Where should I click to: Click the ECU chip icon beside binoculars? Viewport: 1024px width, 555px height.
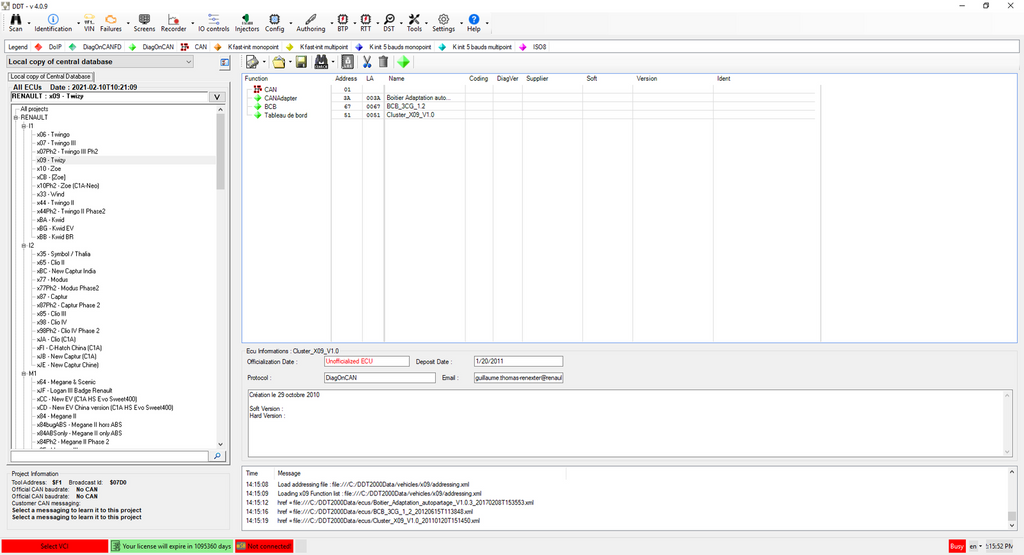(347, 62)
